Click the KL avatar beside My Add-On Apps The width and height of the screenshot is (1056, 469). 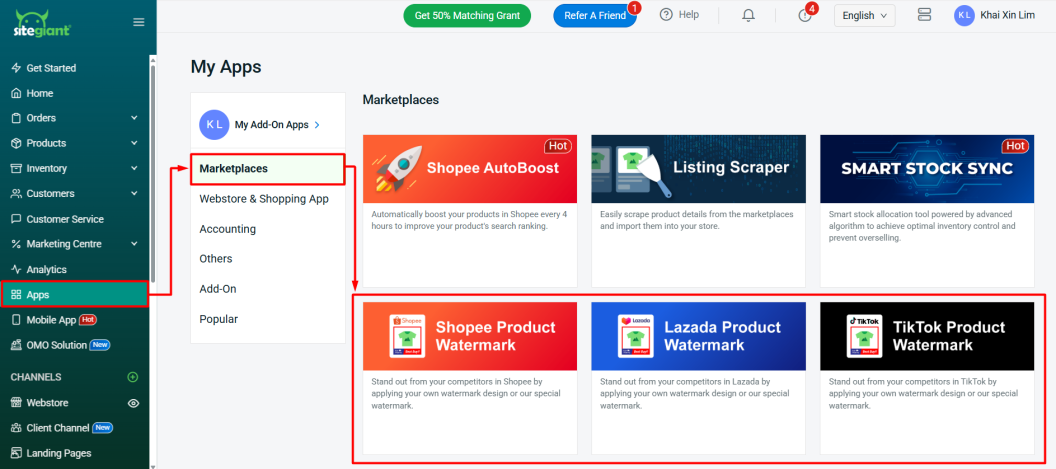(213, 125)
